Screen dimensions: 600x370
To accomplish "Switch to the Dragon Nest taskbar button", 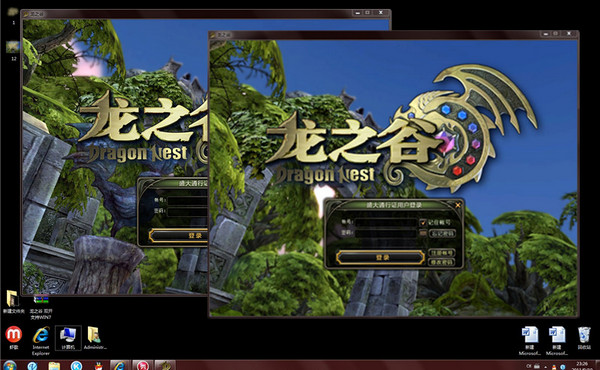I will click(165, 365).
